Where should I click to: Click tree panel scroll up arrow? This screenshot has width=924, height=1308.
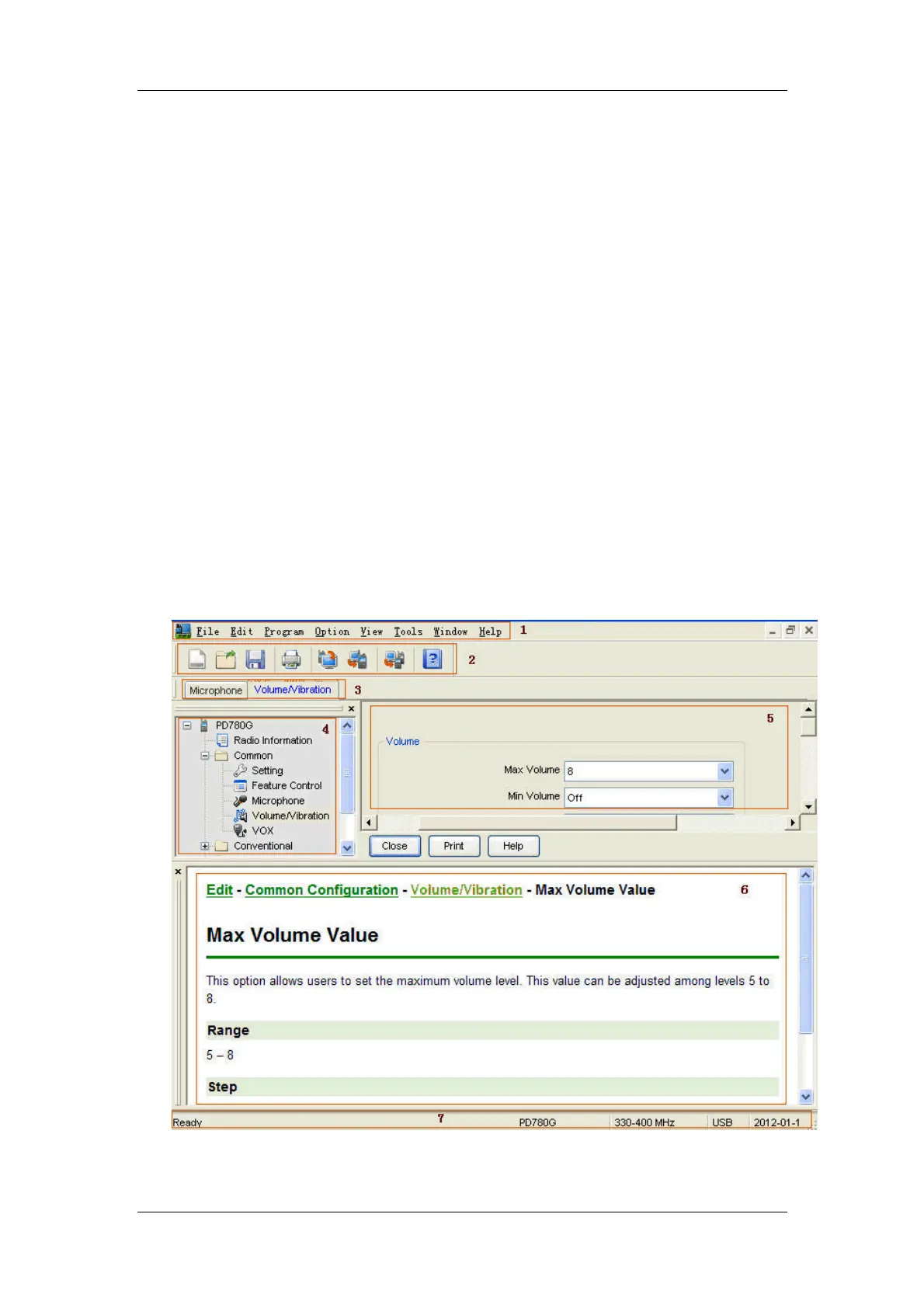click(347, 725)
